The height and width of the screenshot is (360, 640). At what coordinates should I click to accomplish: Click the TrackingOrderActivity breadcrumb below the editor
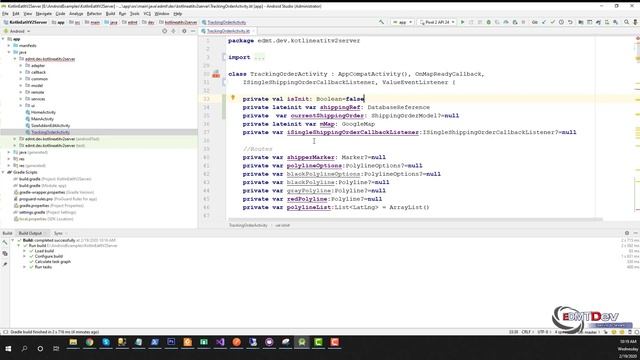248,225
